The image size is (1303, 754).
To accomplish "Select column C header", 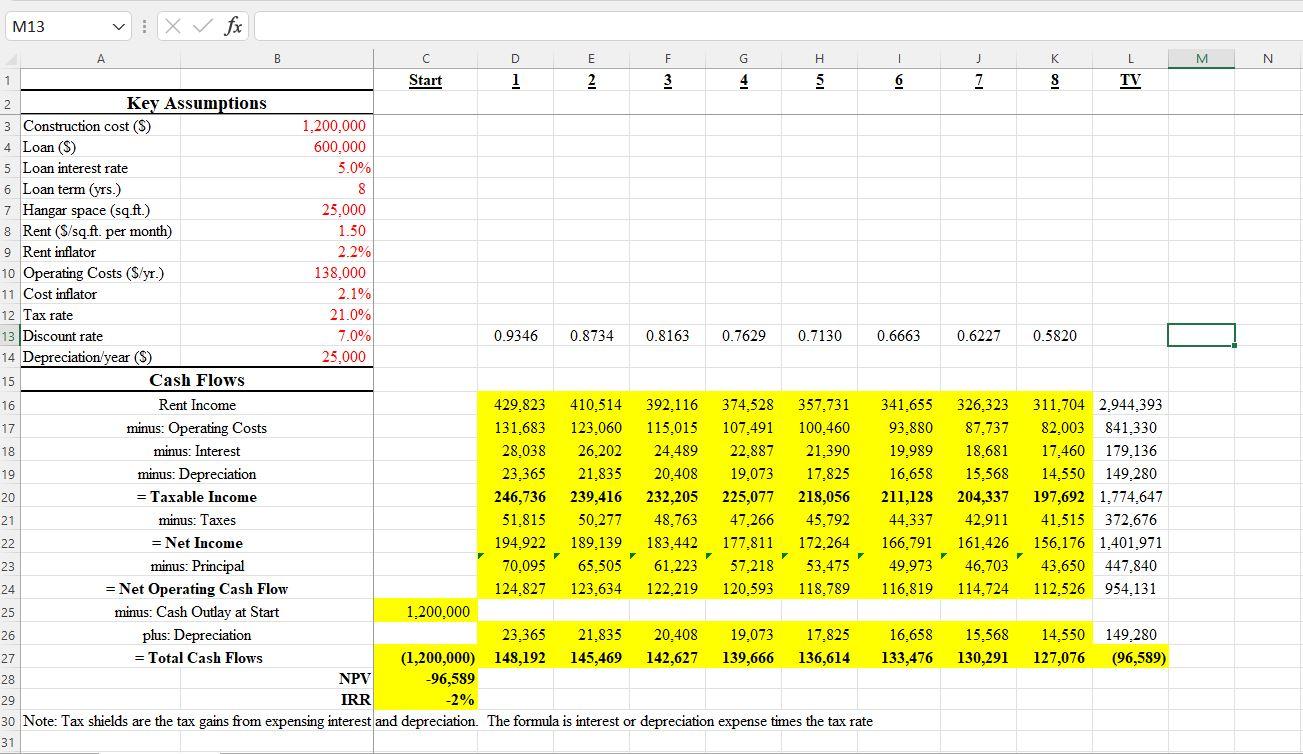I will [425, 58].
